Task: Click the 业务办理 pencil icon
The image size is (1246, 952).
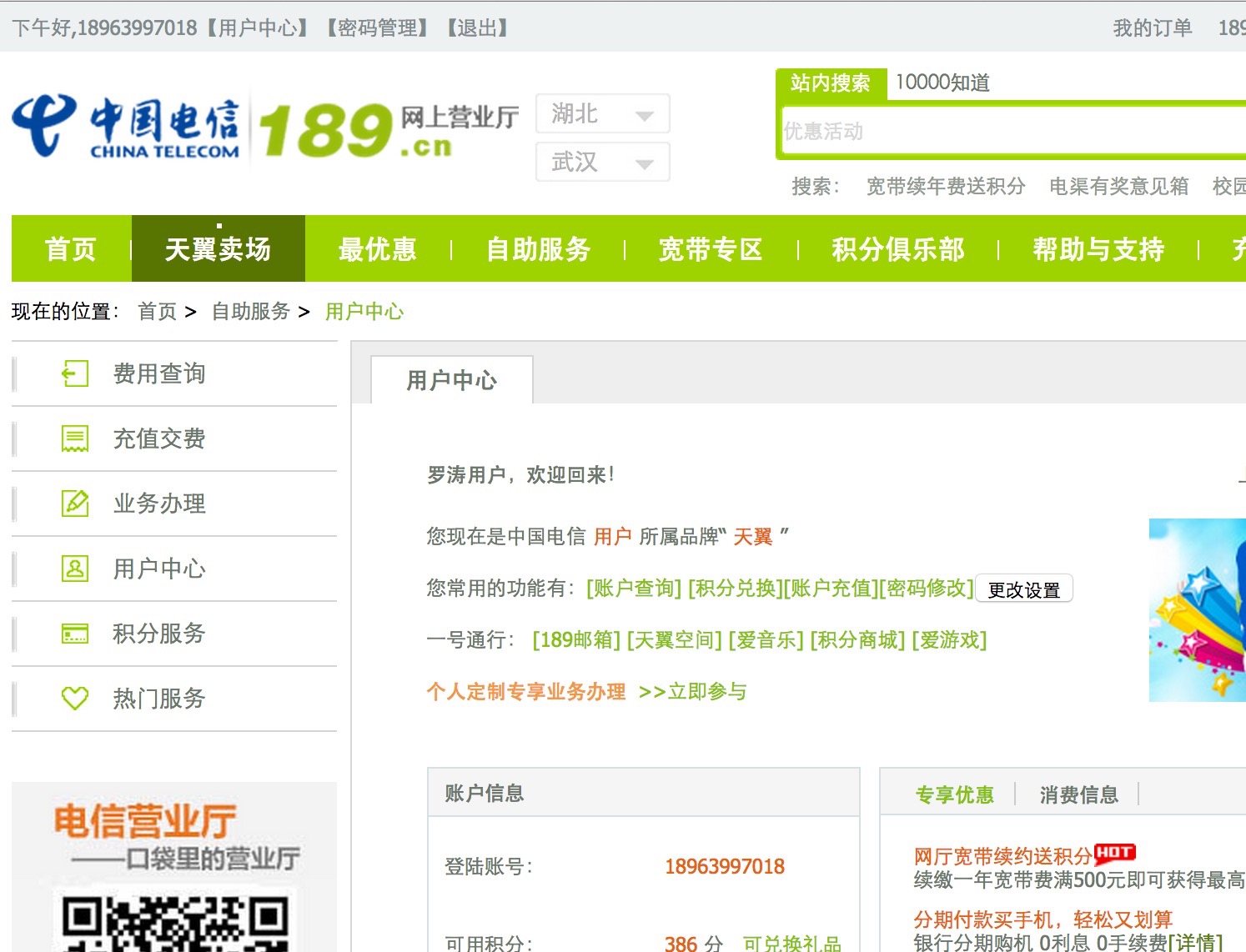Action: coord(75,504)
